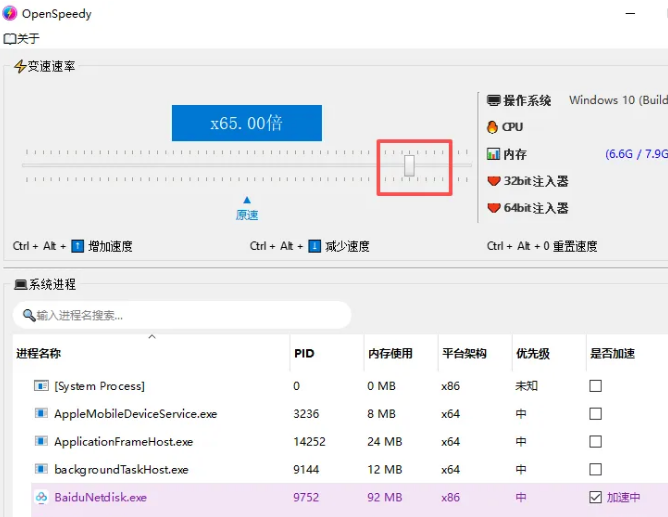Enable acceleration for AppleMobileDeviceService.exe

(x=596, y=414)
